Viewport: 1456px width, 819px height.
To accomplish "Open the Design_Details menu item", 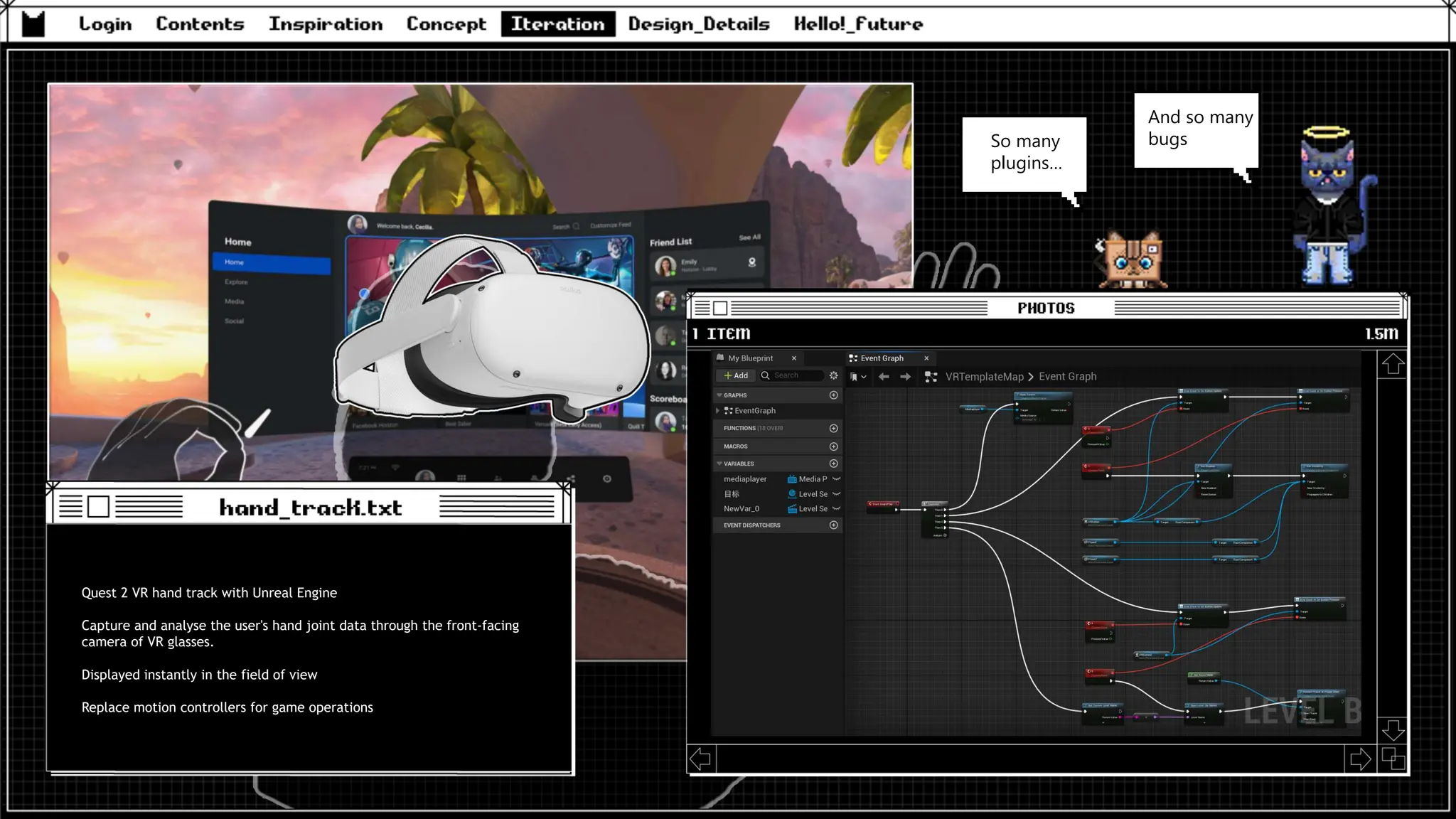I will [x=698, y=24].
